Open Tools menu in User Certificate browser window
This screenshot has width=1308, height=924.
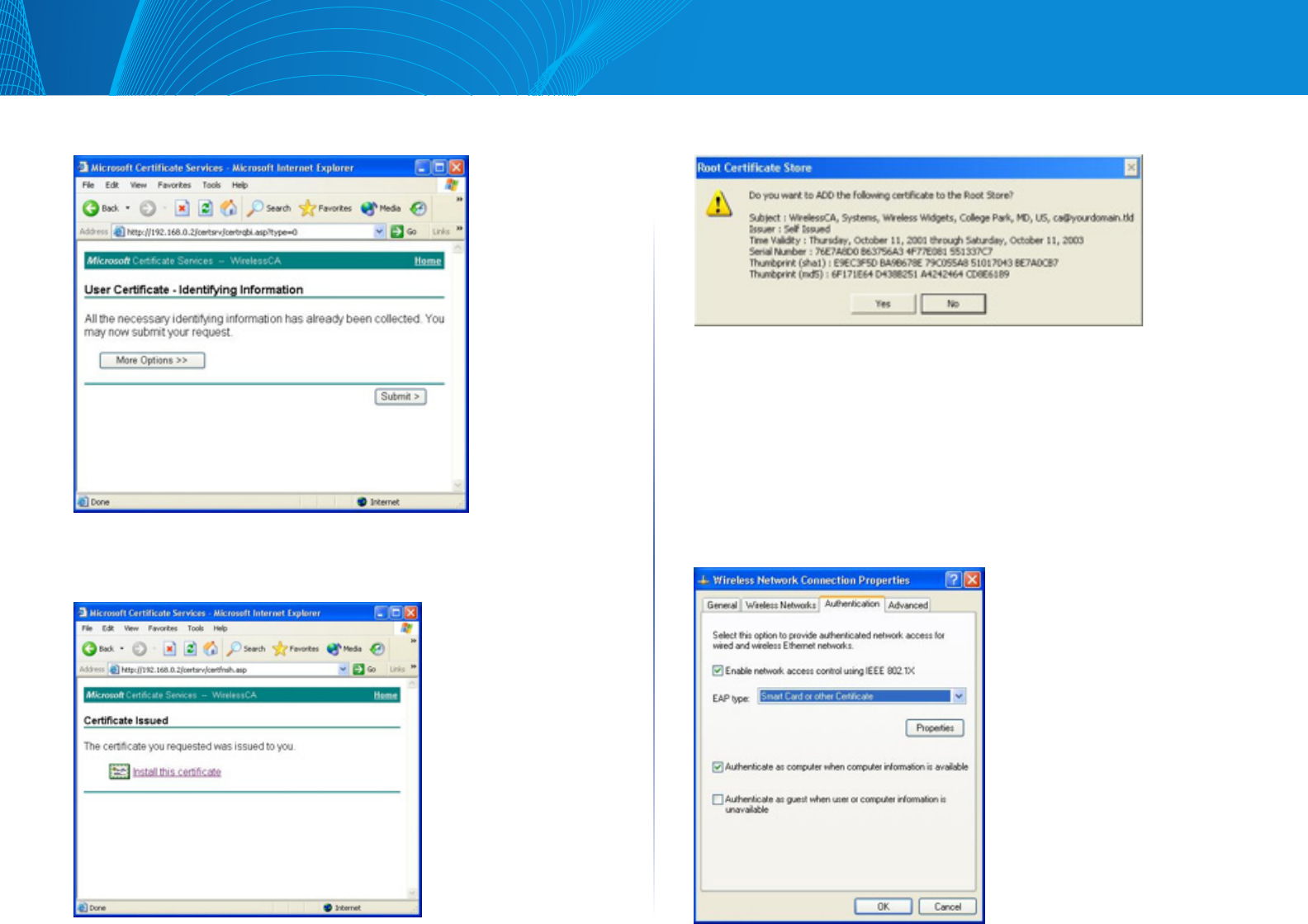[211, 185]
